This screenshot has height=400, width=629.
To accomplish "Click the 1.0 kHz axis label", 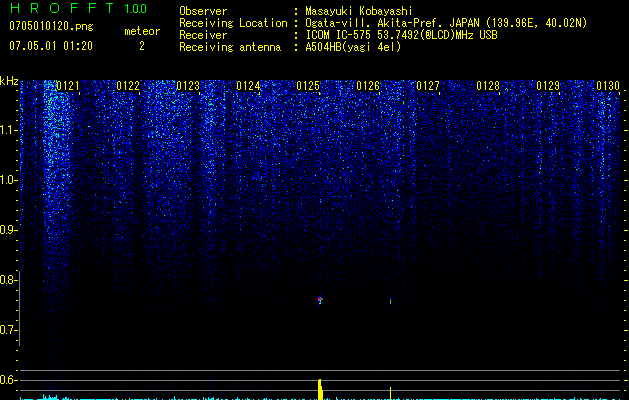I will tap(7, 180).
